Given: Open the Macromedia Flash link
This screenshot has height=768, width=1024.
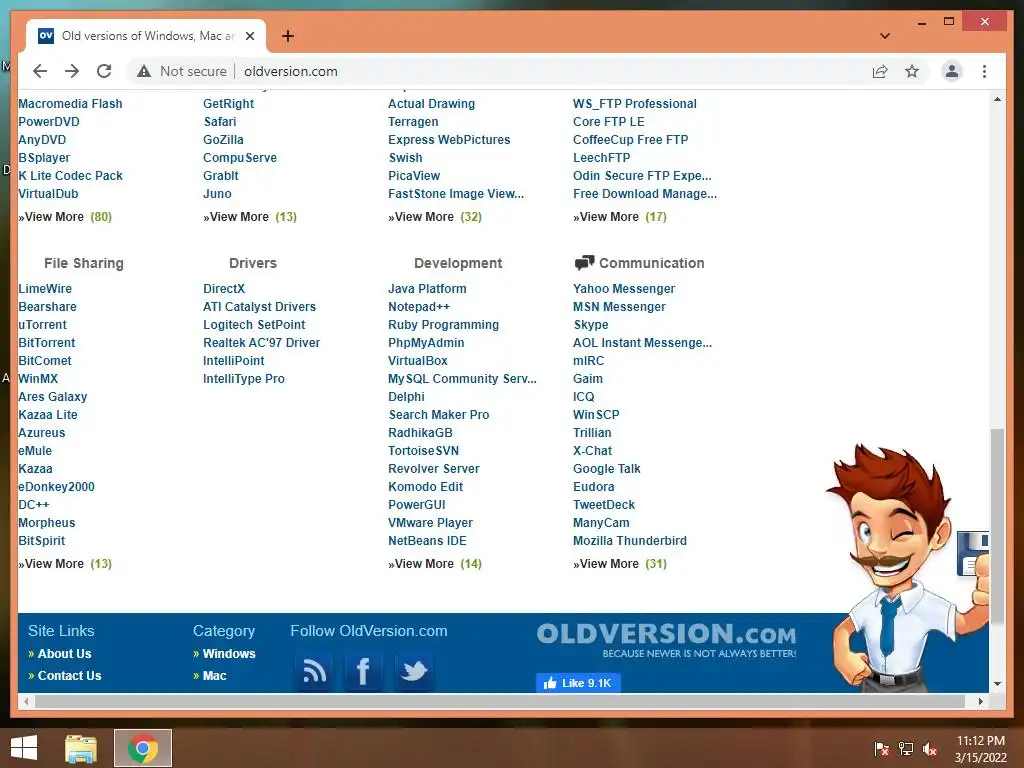Looking at the screenshot, I should pos(71,104).
